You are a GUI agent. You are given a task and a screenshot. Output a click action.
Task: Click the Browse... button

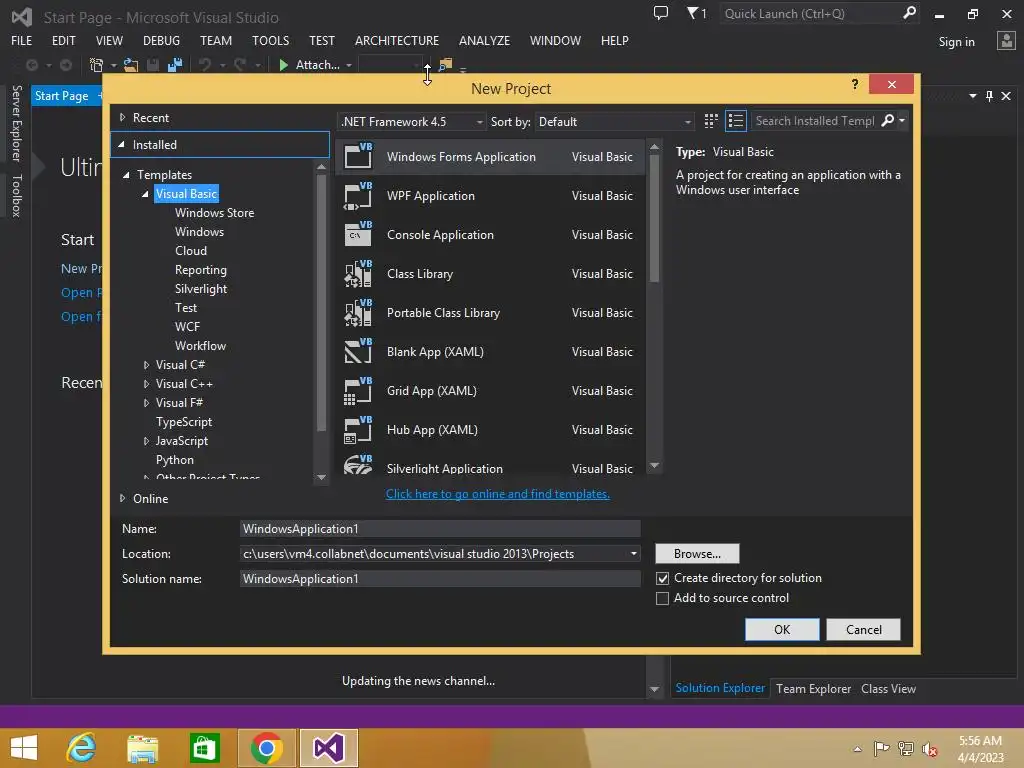[697, 554]
